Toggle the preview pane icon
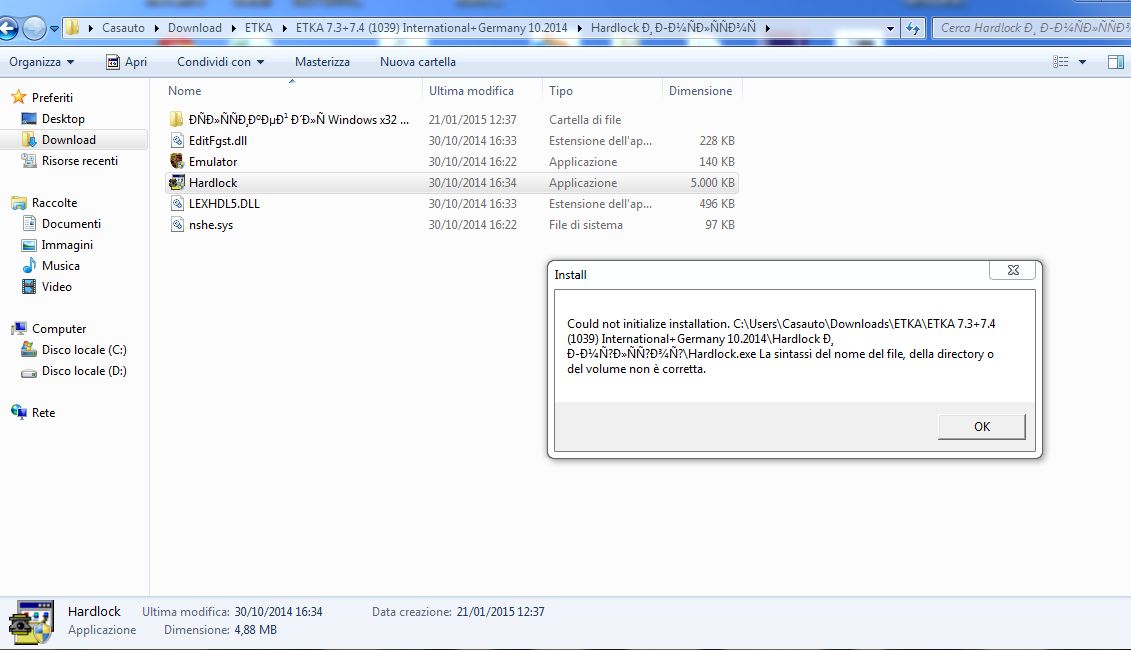Viewport: 1131px width, 650px height. point(1115,62)
